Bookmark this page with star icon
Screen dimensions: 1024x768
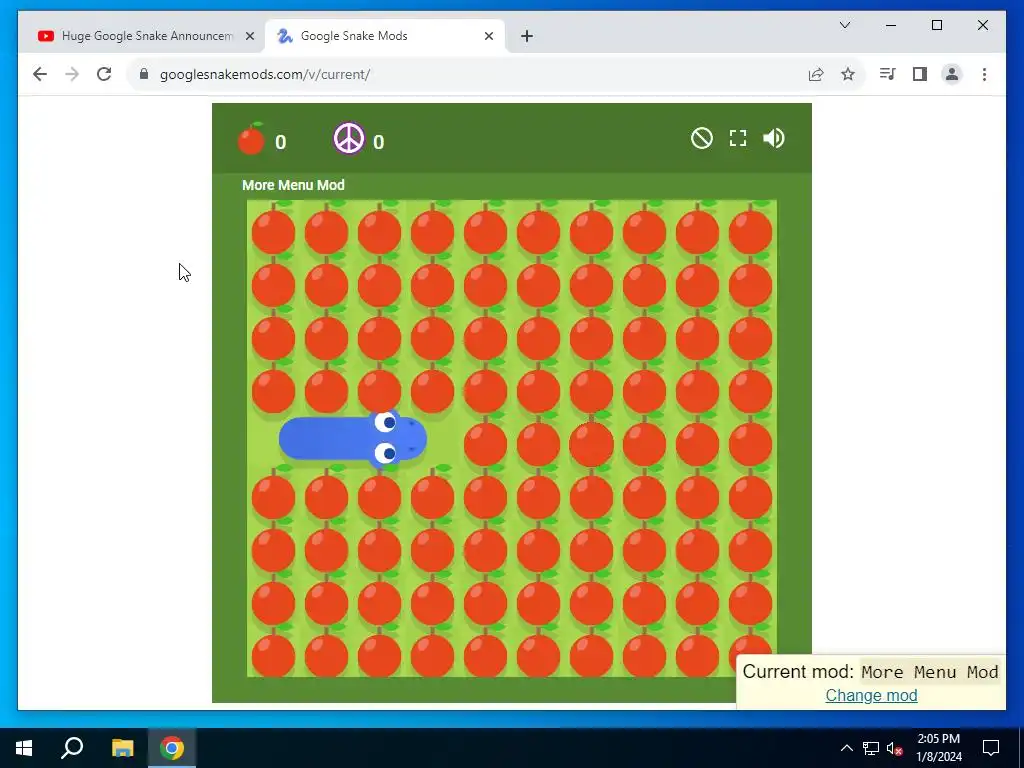coord(848,74)
